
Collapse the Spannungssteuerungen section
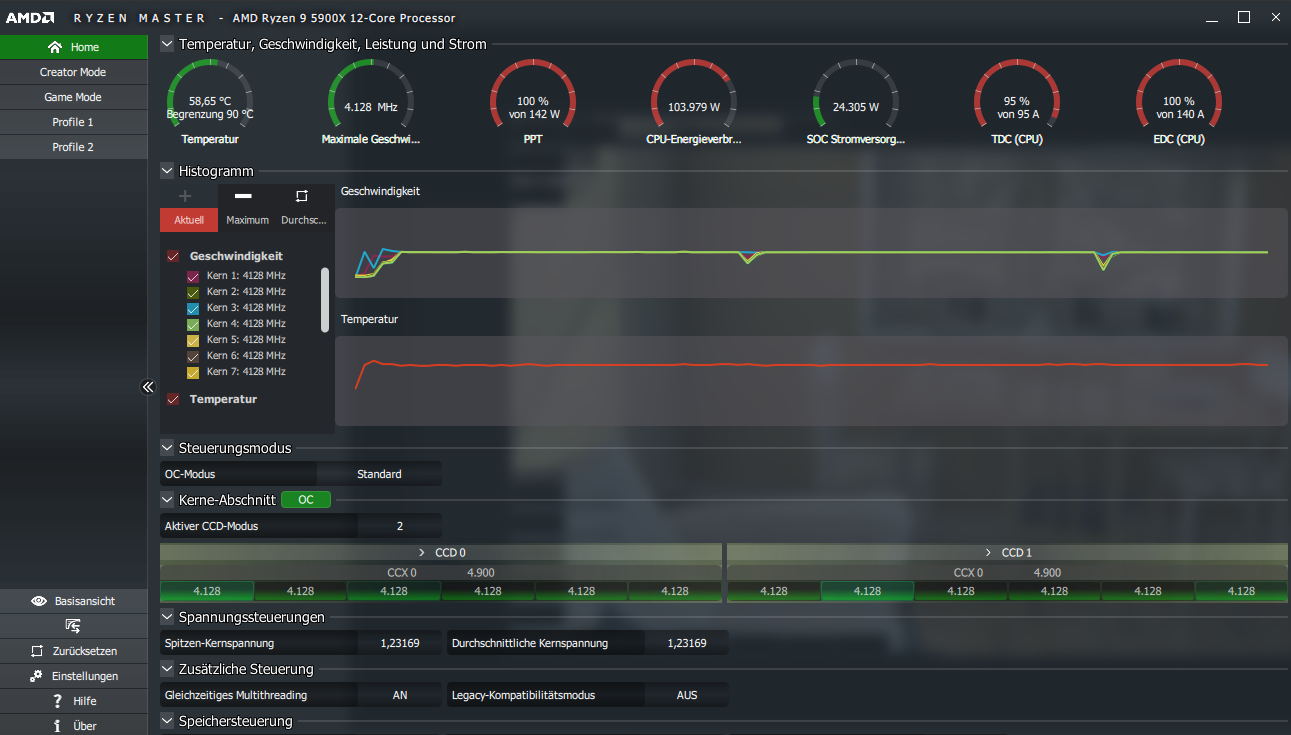[x=167, y=617]
